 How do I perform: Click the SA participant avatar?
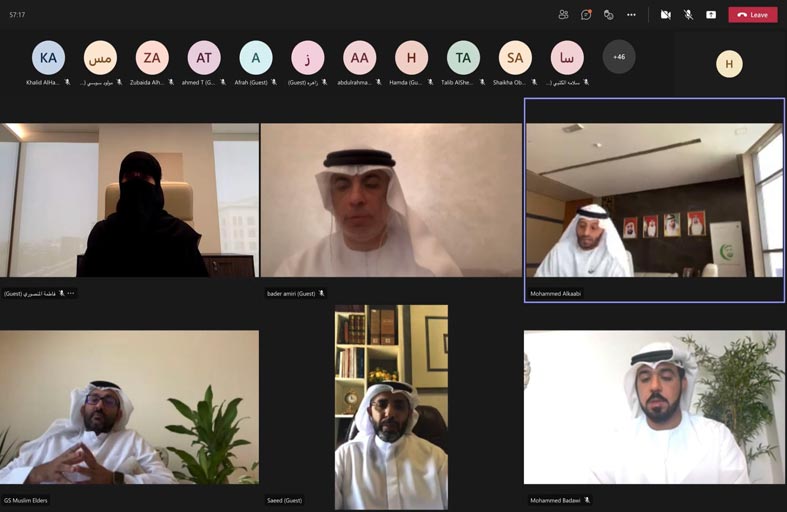[515, 58]
